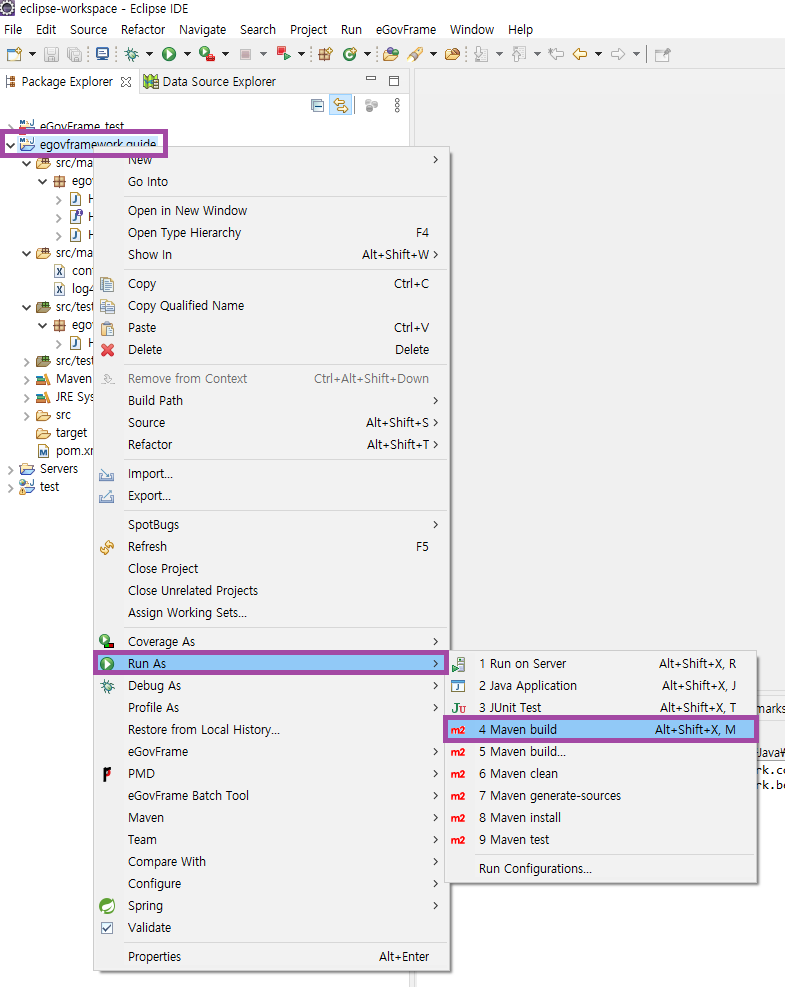This screenshot has height=987, width=785.
Task: Click the New Java Class toolbar icon
Action: click(x=349, y=54)
